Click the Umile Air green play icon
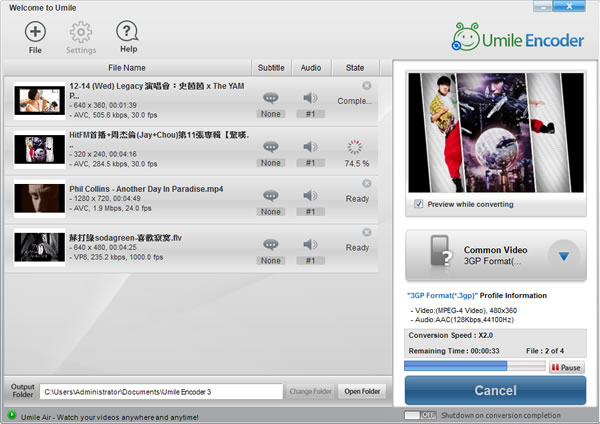The height and width of the screenshot is (424, 600). tap(10, 415)
